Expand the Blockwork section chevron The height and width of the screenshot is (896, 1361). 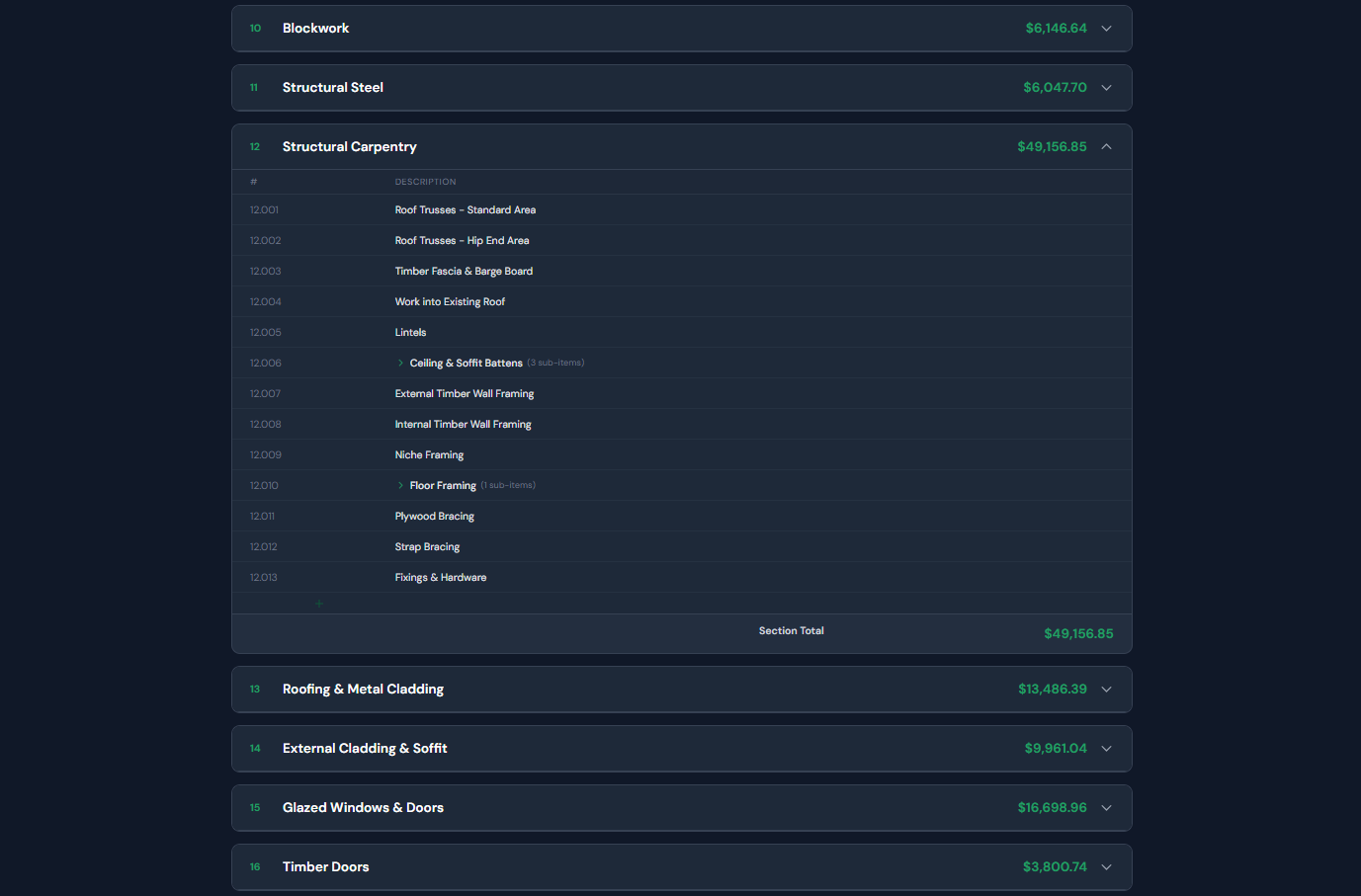click(x=1106, y=29)
